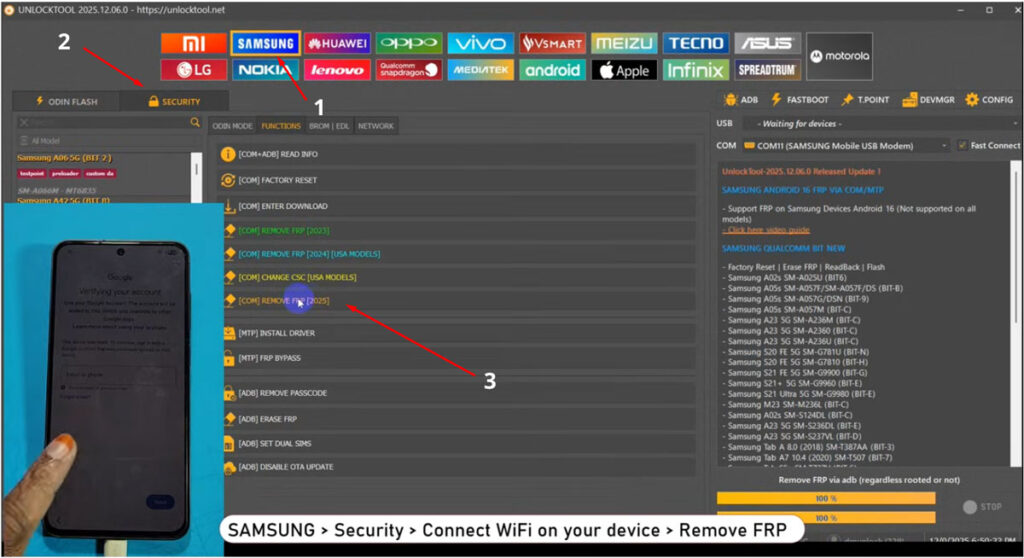
Task: Choose the Apple brand logo
Action: [x=624, y=70]
